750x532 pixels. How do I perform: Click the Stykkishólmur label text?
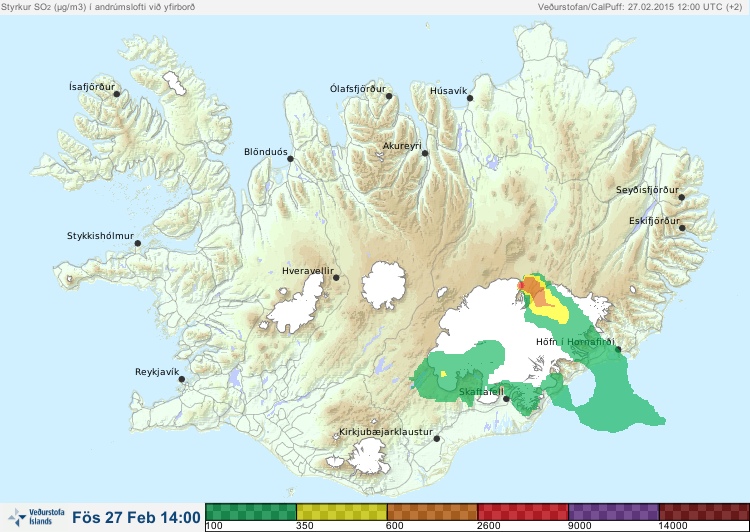(100, 236)
